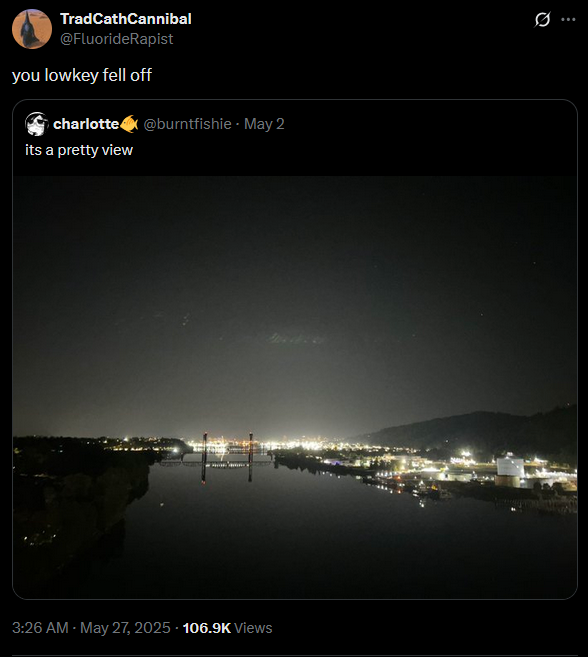Open the @burntfishie handle
The image size is (588, 657).
(187, 124)
